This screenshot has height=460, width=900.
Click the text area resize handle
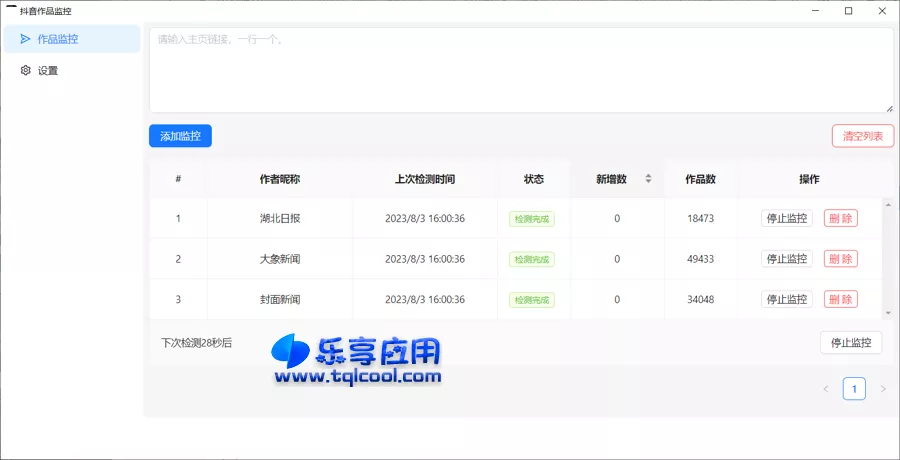point(889,108)
